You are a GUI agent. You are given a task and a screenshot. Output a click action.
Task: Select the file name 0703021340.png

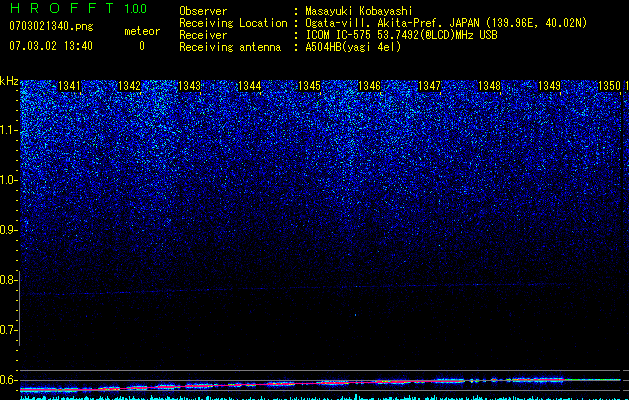click(x=51, y=27)
